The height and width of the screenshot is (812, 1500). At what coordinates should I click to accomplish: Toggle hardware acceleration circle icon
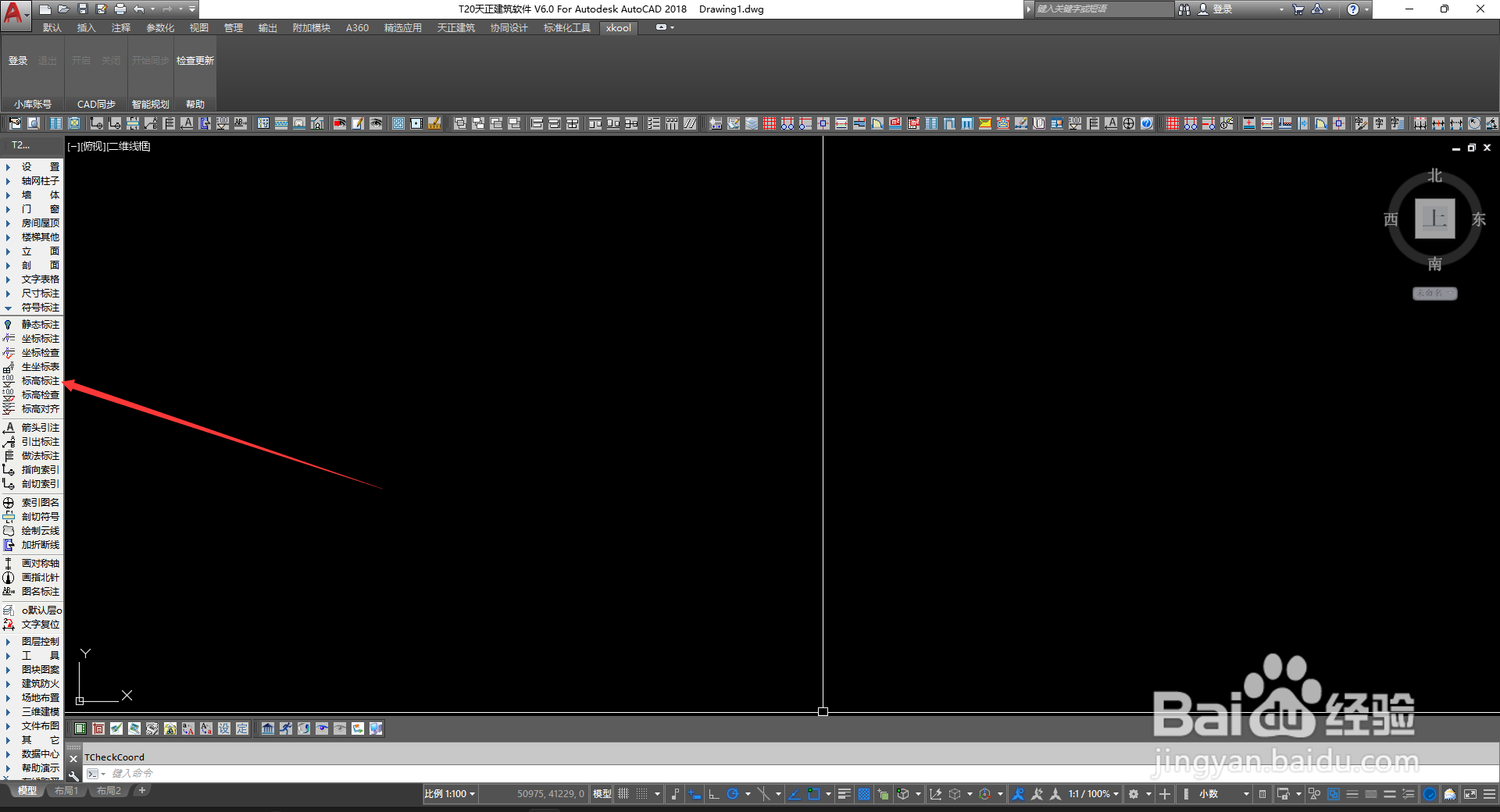click(1430, 794)
